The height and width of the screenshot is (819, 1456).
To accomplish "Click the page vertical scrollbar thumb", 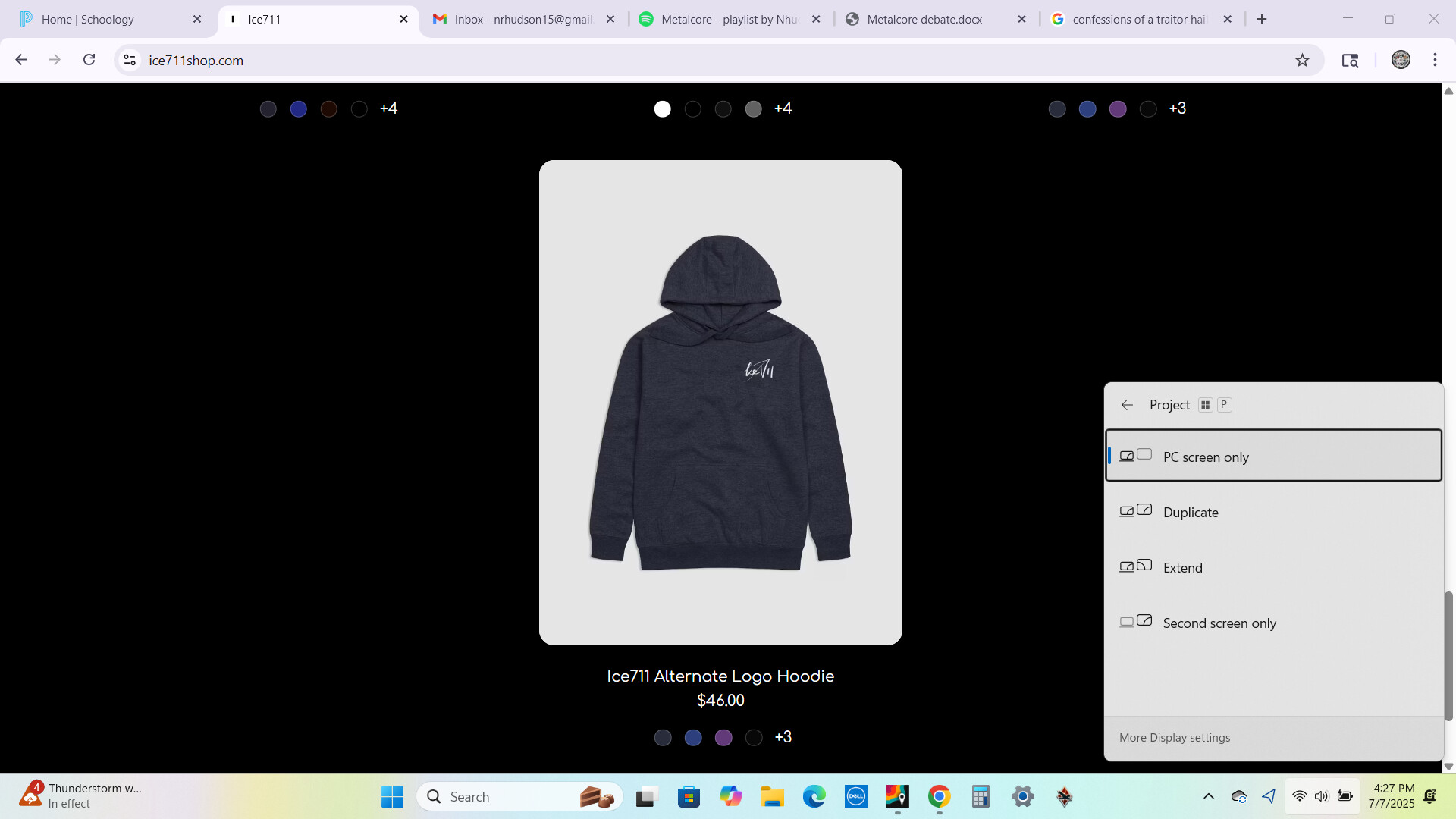I will click(1448, 655).
